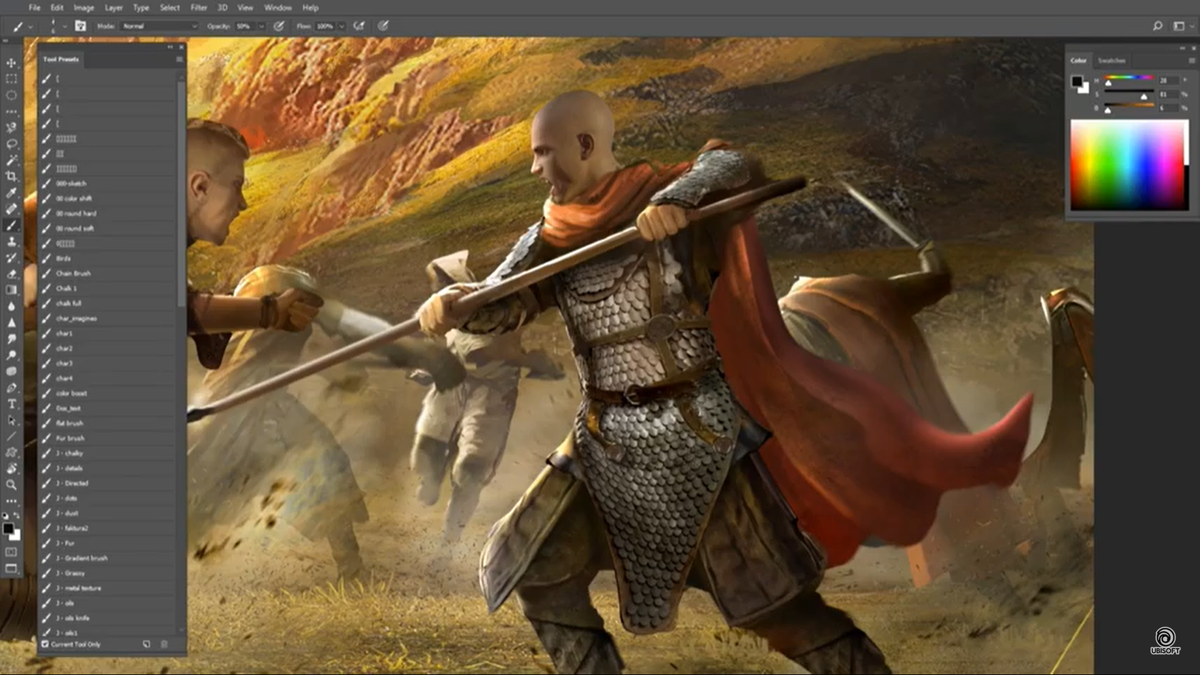Select the Rectangular Marquee tool
The height and width of the screenshot is (675, 1200).
coord(12,78)
